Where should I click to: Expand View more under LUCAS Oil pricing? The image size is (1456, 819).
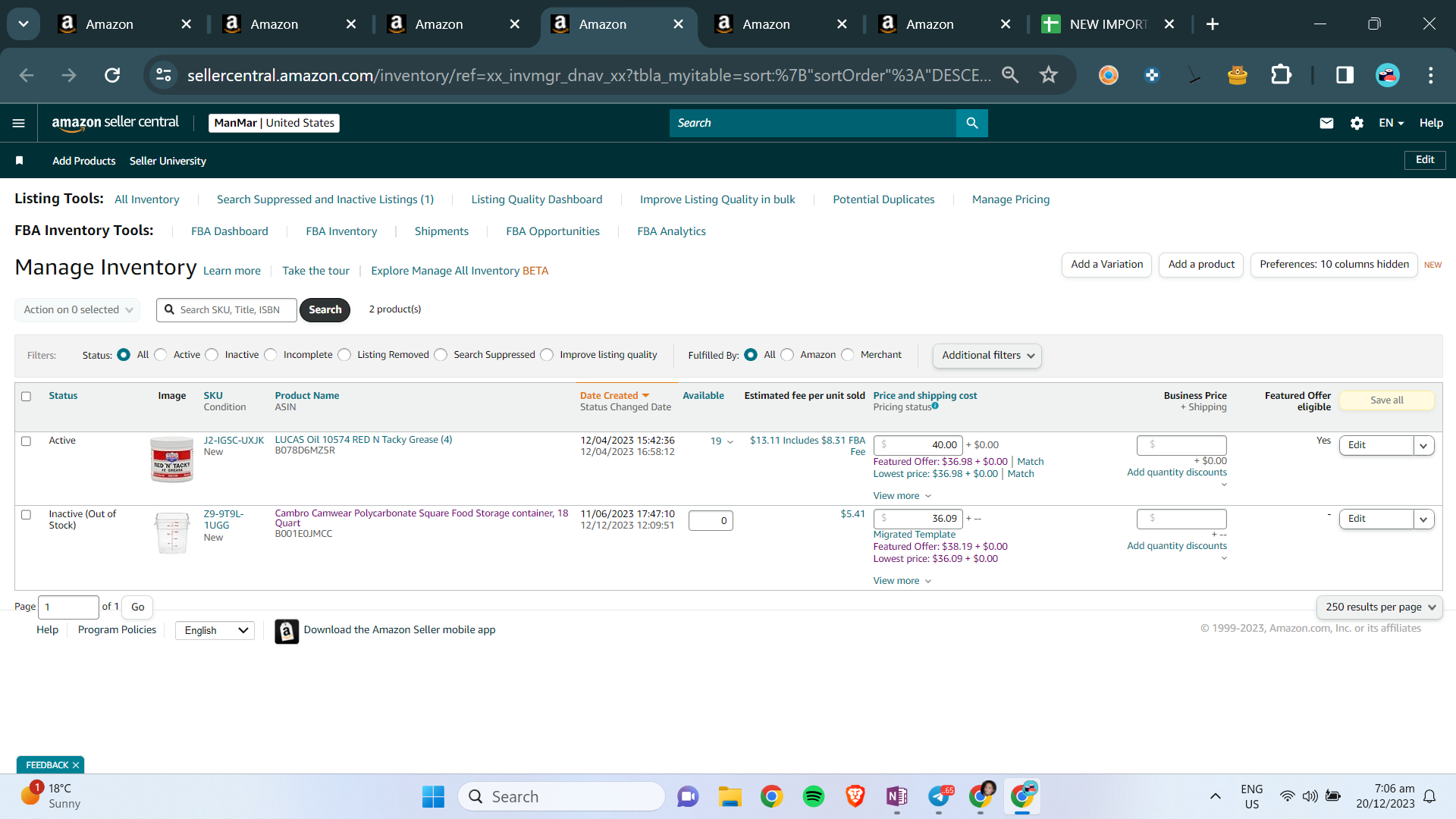(902, 496)
